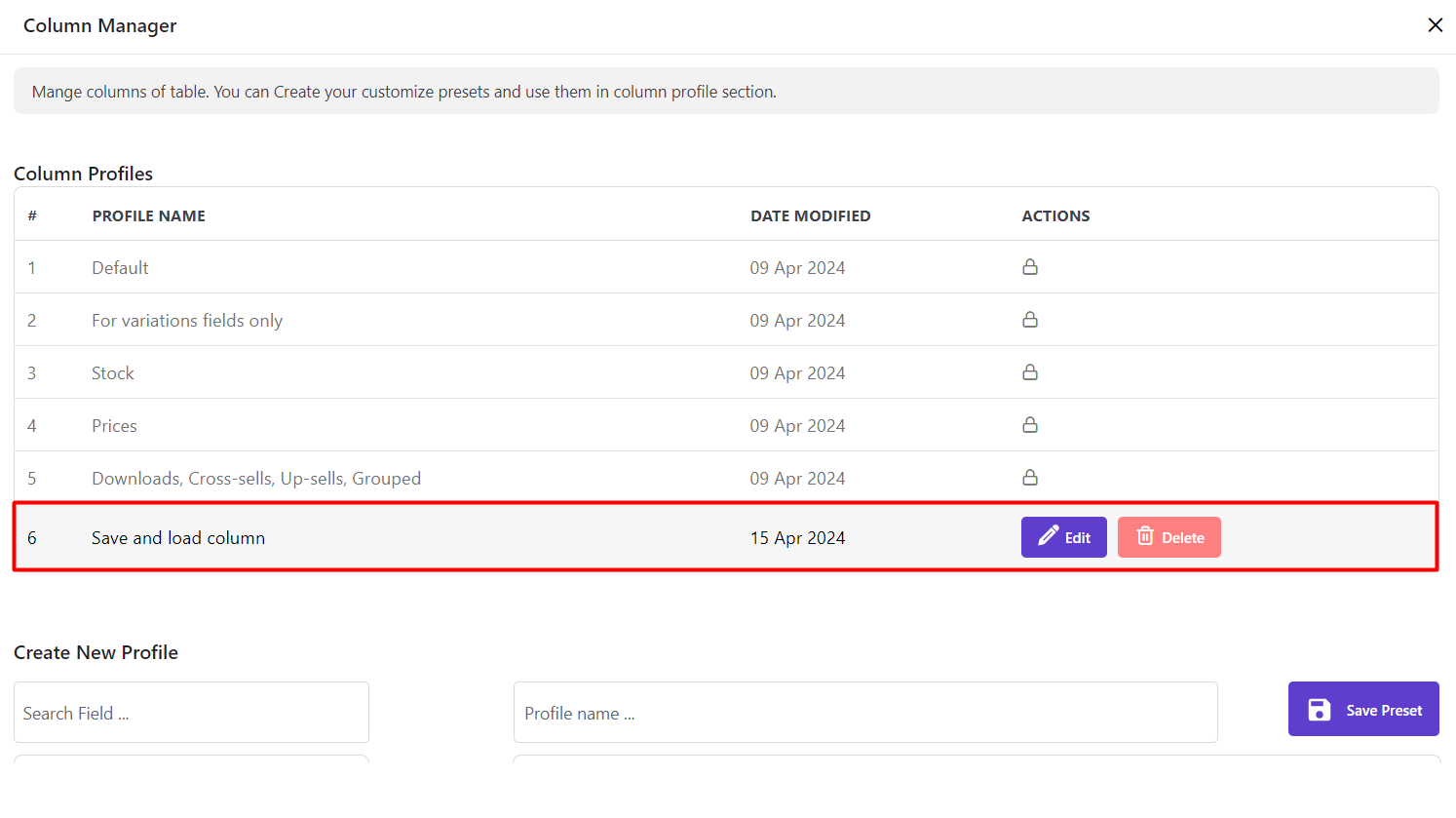This screenshot has width=1456, height=818.
Task: Close the Column Manager dialog
Action: coord(1435,25)
